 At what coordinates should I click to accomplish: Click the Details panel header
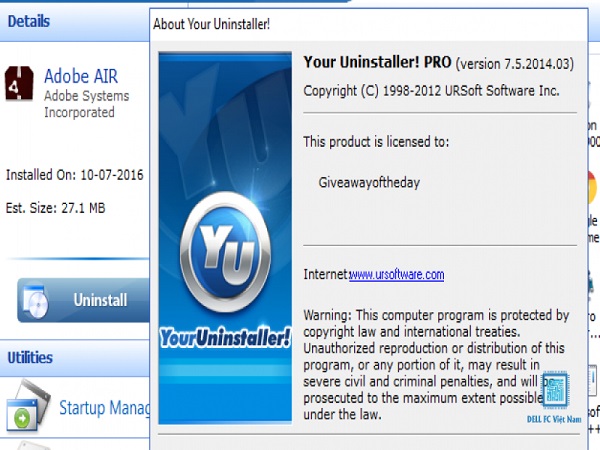[x=75, y=21]
